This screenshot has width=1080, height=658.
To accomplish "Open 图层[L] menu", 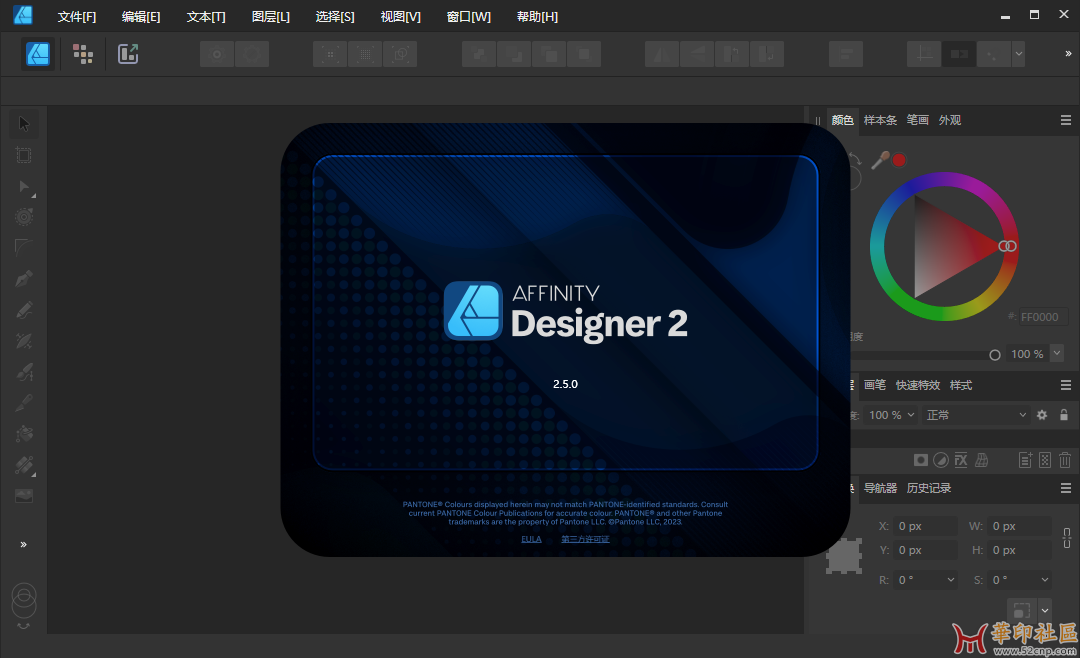I will click(x=271, y=17).
